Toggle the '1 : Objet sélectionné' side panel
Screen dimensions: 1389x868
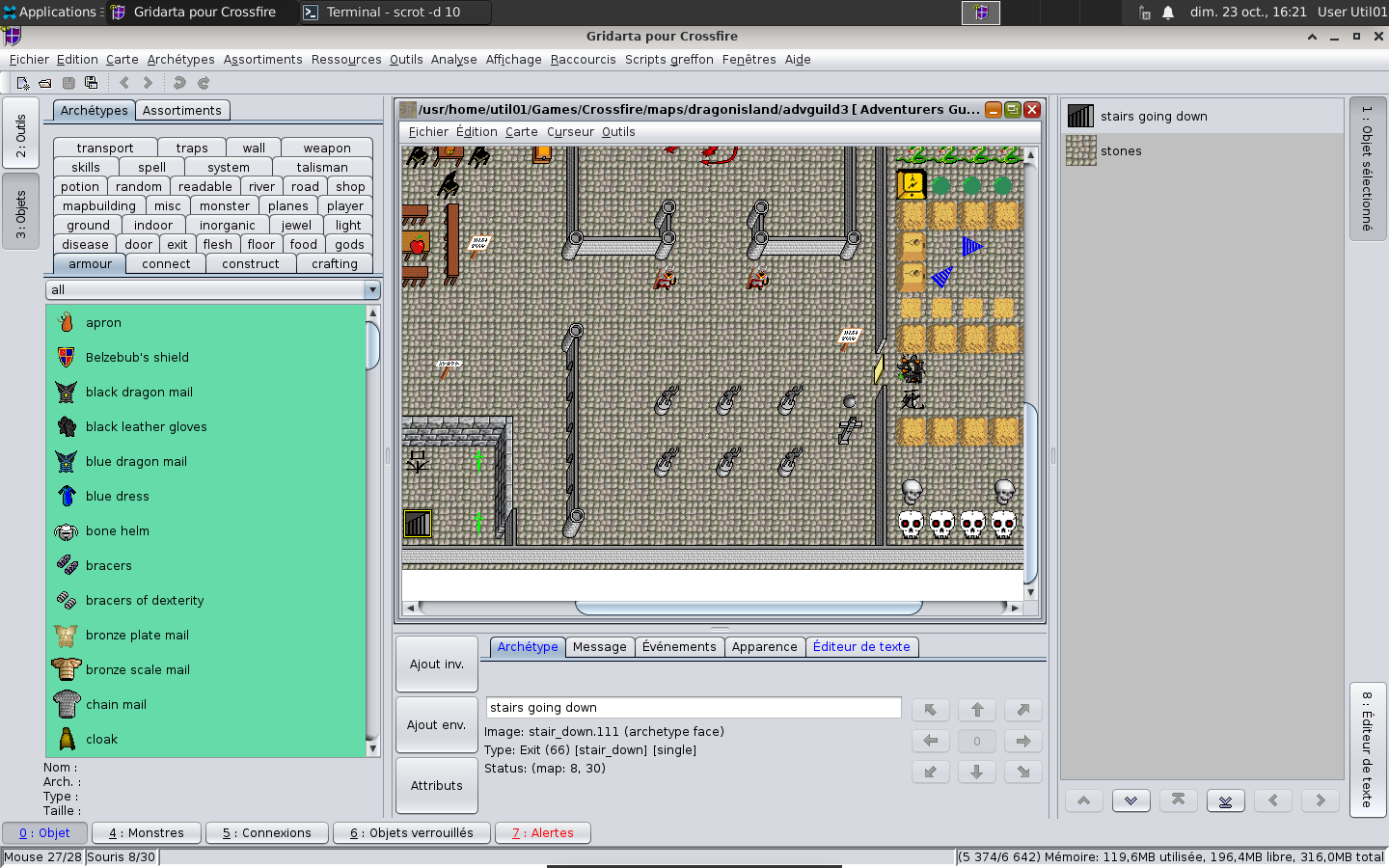1367,169
